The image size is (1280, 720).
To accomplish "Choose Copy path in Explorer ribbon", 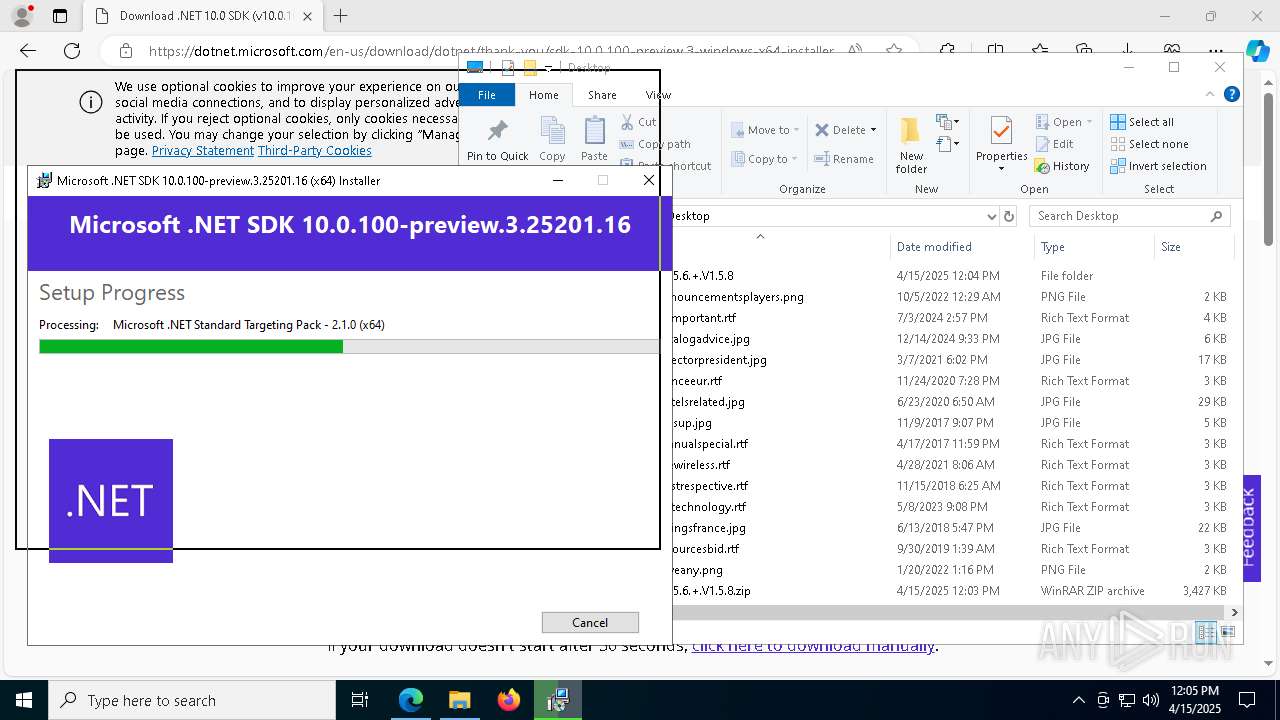I will click(x=656, y=144).
